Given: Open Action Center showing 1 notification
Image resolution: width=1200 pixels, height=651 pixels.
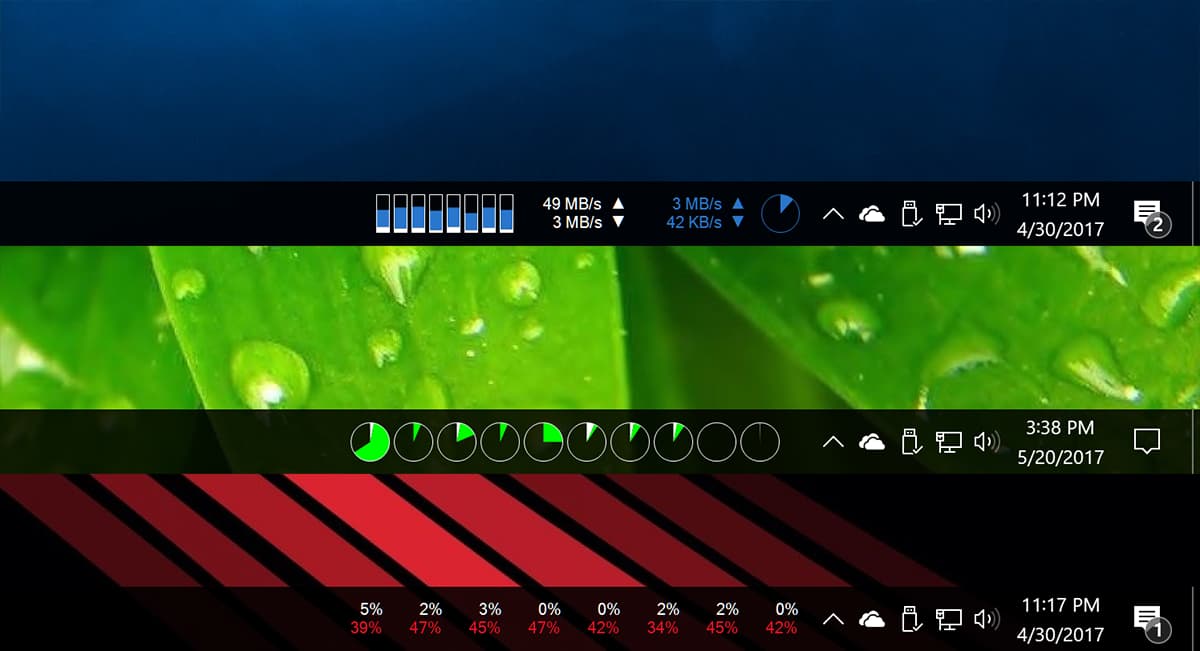Looking at the screenshot, I should pos(1148,618).
